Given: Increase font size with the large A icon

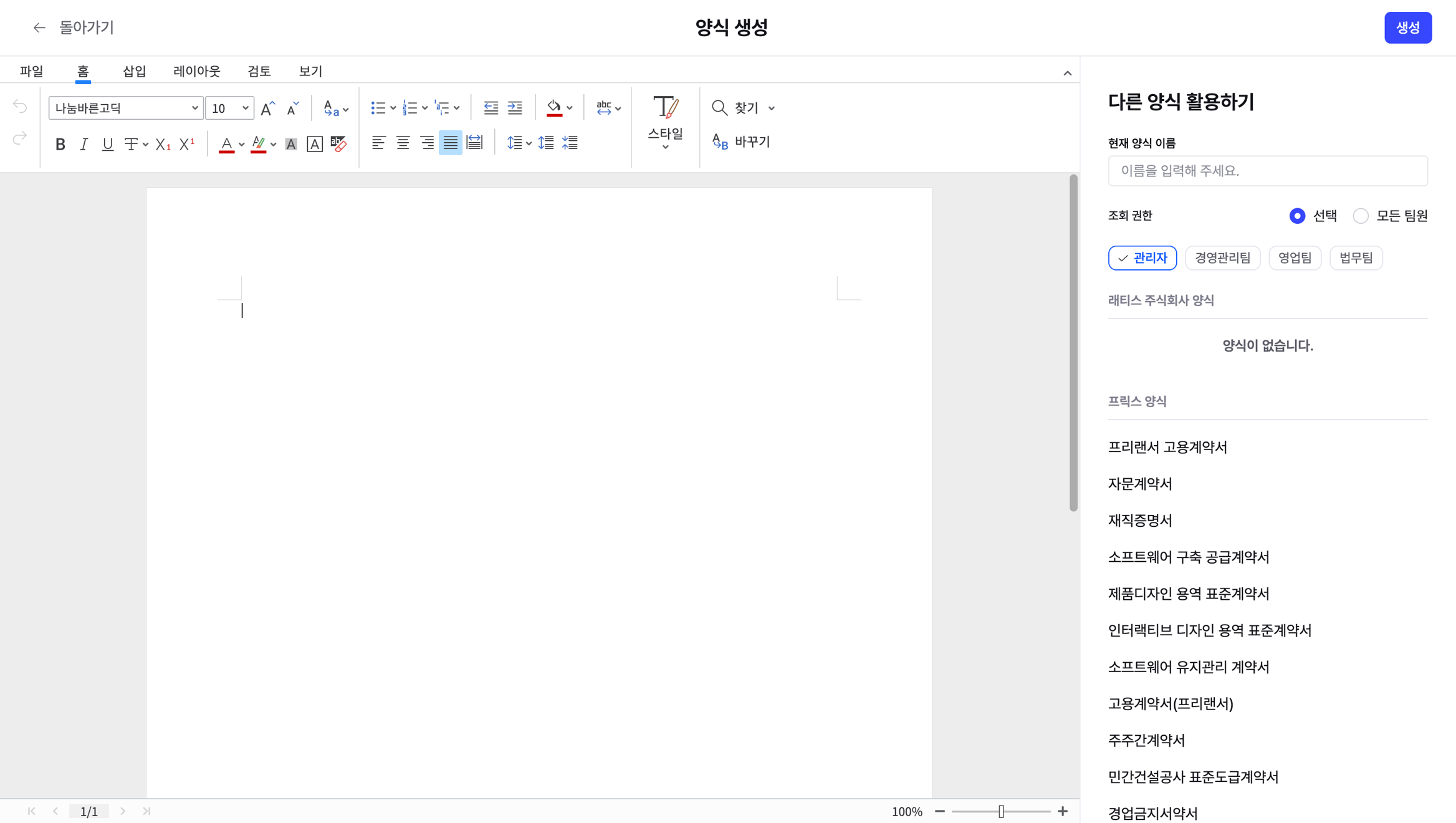Looking at the screenshot, I should 267,108.
